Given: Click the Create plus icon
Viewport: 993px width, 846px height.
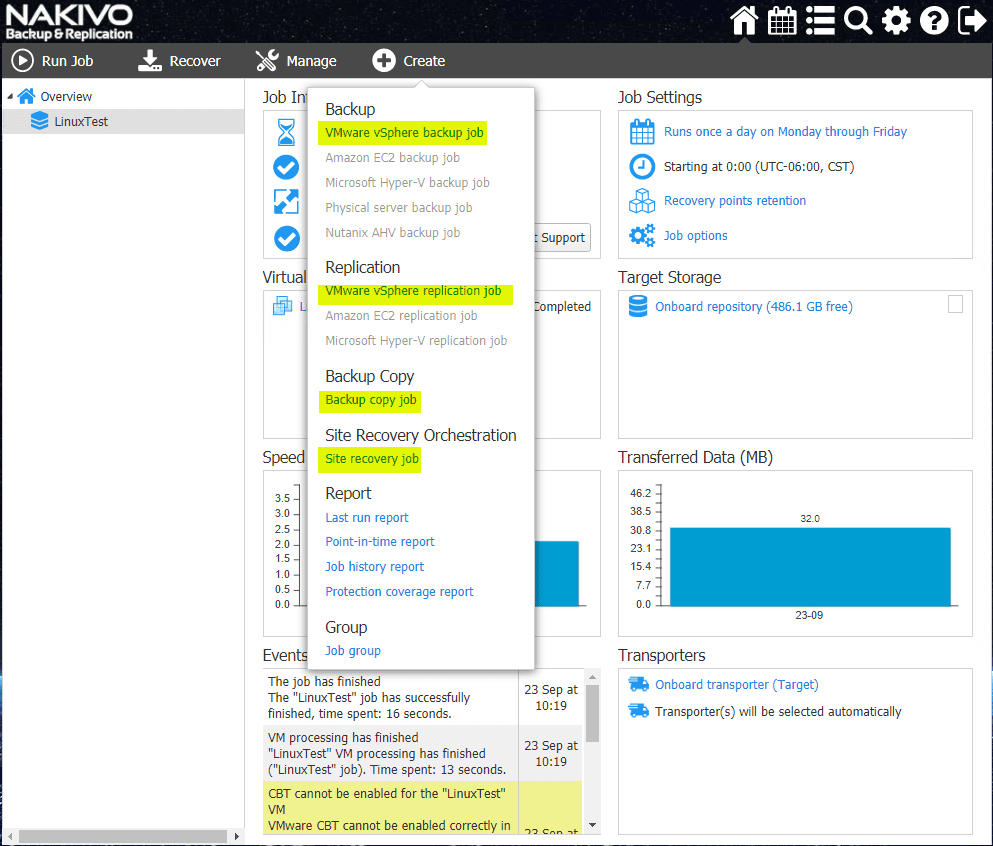Looking at the screenshot, I should point(384,61).
